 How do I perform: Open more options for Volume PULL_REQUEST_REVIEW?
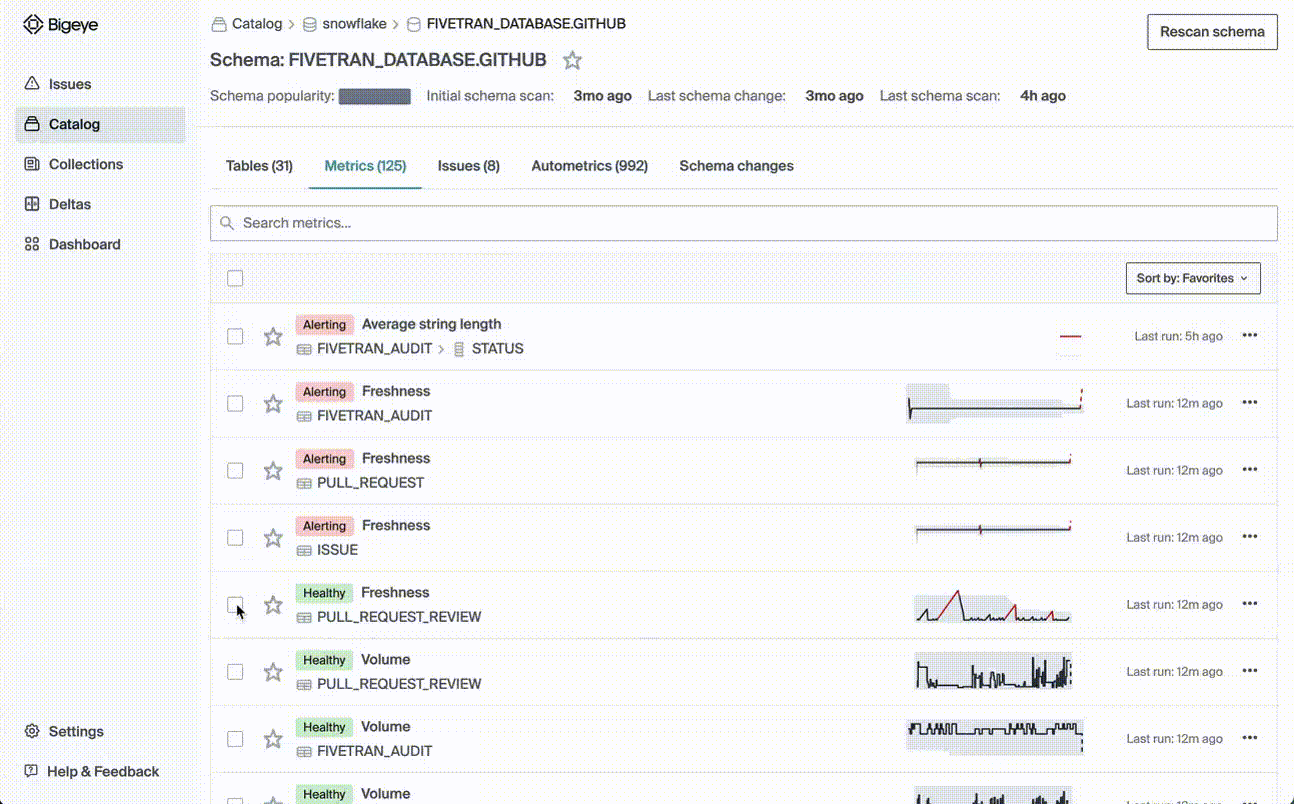(x=1250, y=671)
